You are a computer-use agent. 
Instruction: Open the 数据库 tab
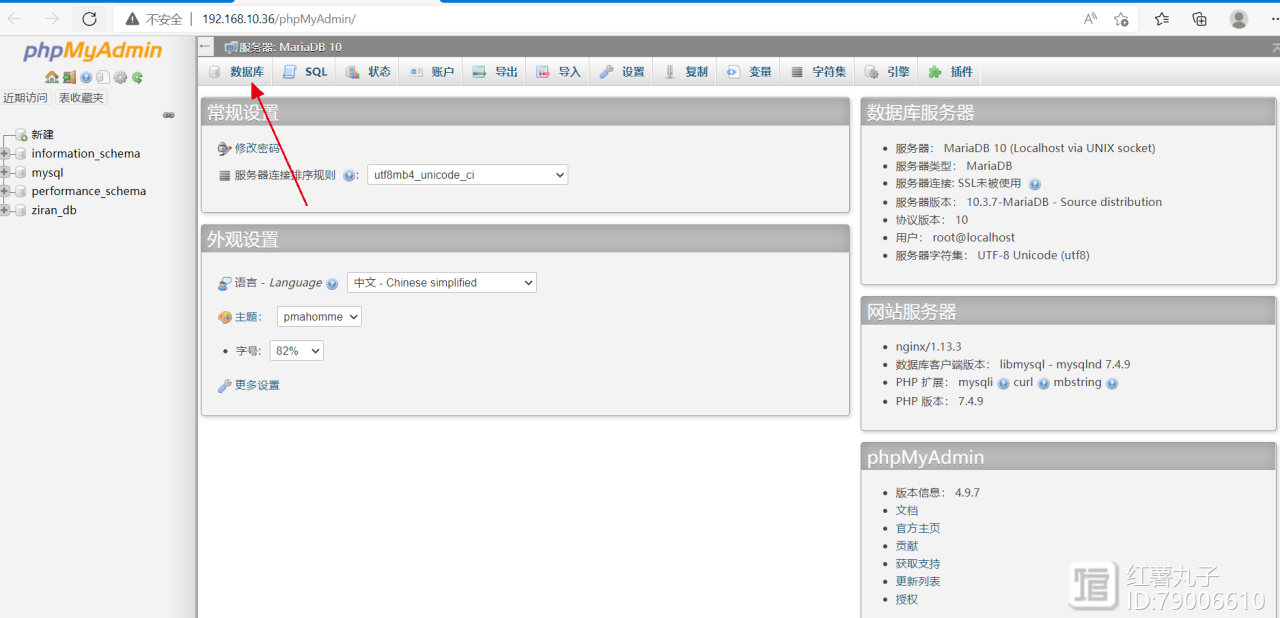coord(236,72)
